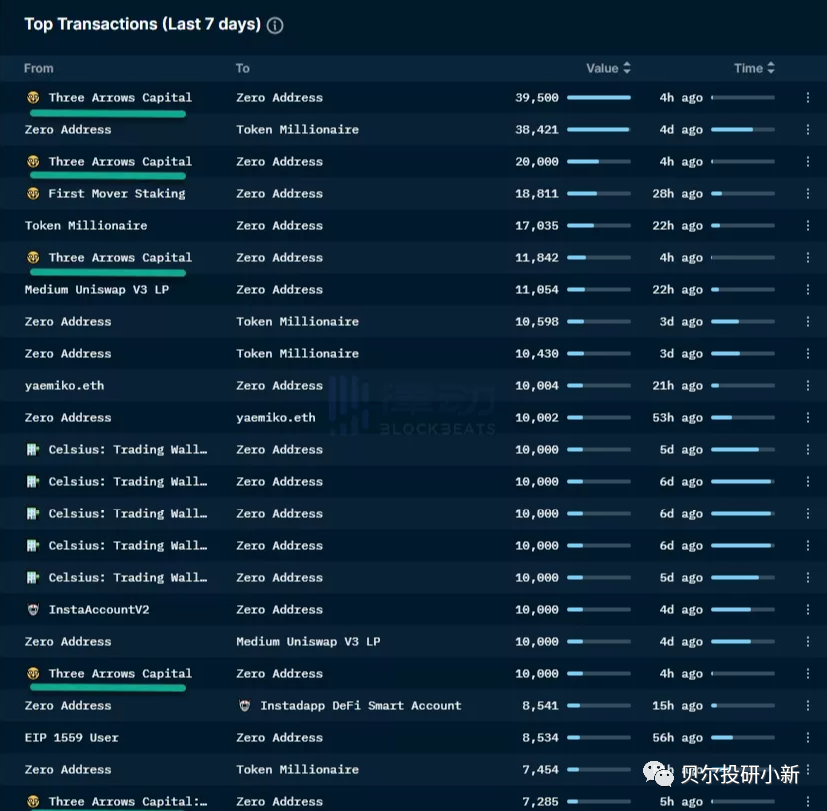This screenshot has width=827, height=811.
Task: Click value bar for 39,500 transaction
Action: (599, 98)
